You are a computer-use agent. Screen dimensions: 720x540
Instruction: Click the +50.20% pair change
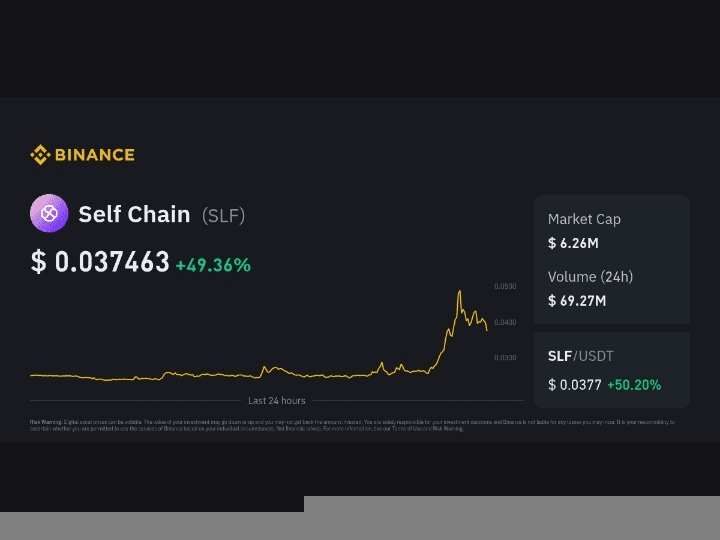point(634,384)
